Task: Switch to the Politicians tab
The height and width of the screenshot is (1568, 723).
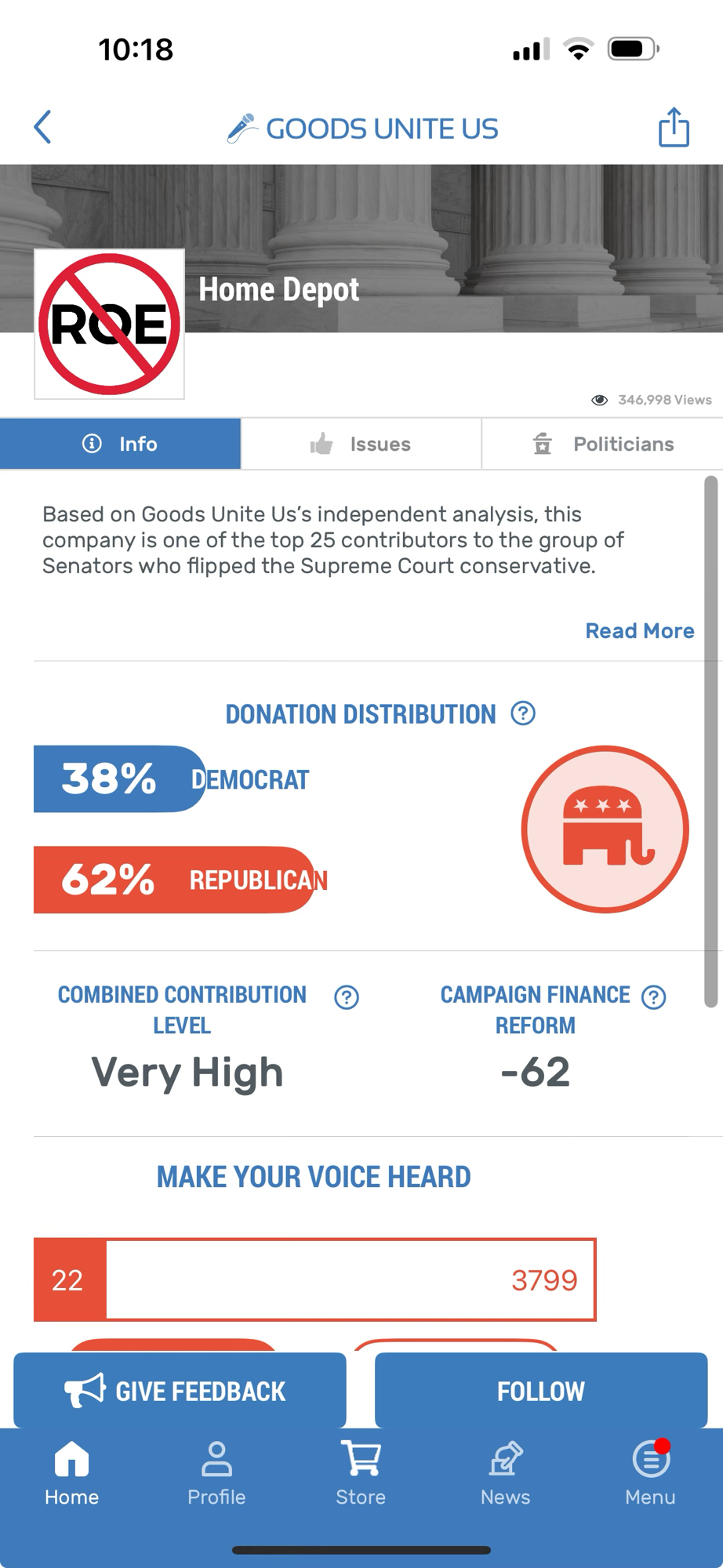Action: (x=602, y=444)
